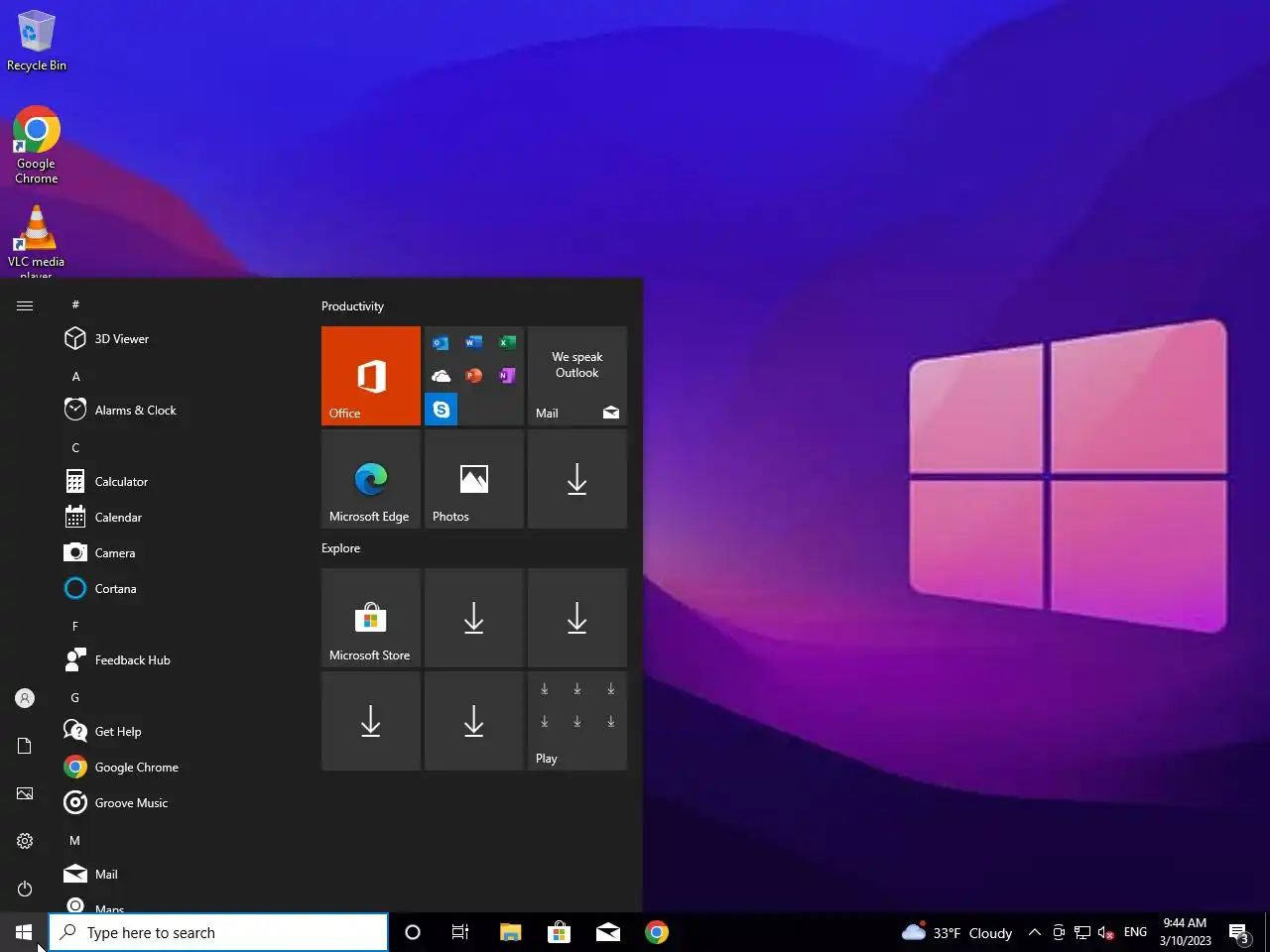
Task: Open PowerPoint in the Office tile group
Action: [x=474, y=376]
